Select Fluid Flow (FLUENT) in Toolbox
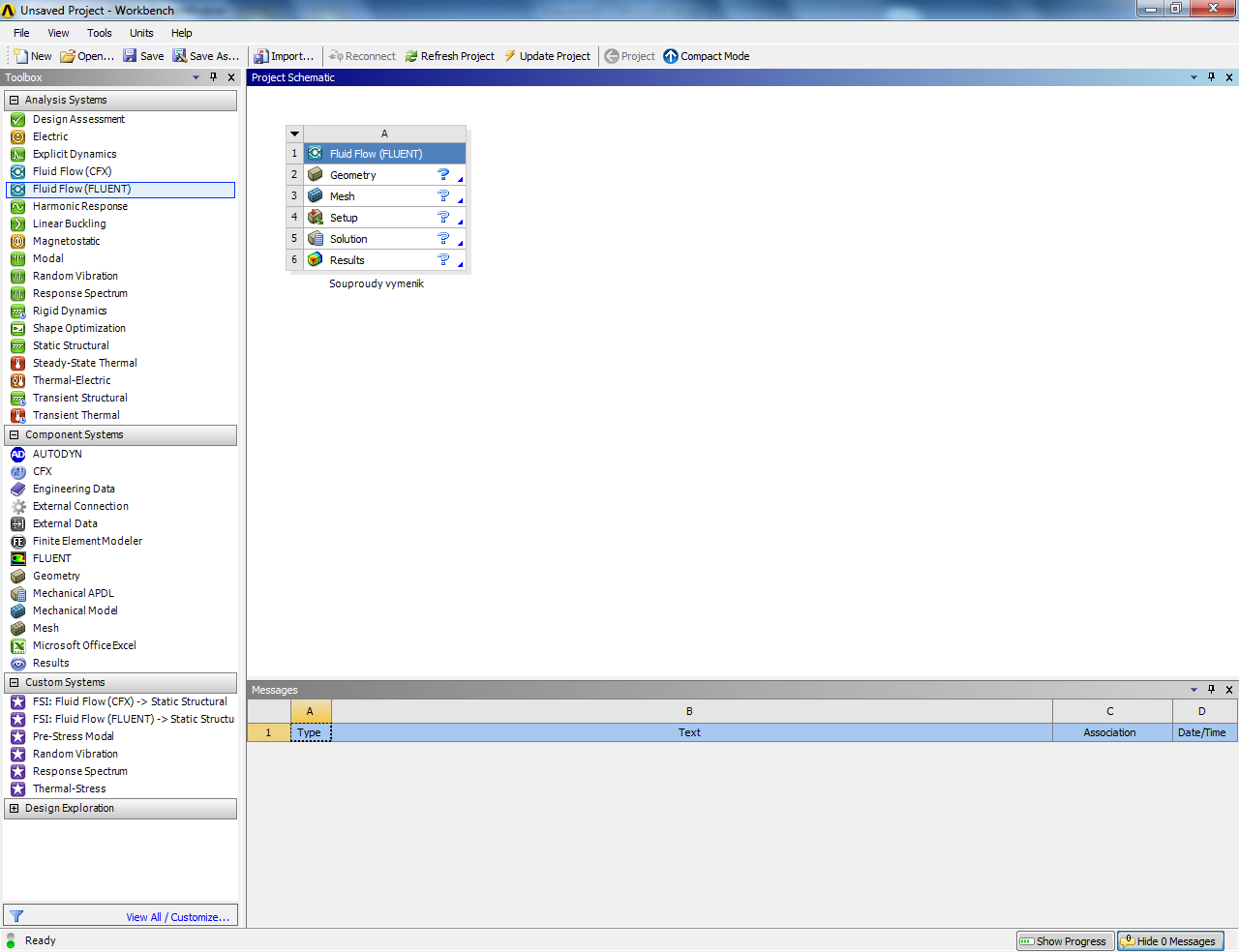Screen dimensions: 1239x952 click(120, 190)
